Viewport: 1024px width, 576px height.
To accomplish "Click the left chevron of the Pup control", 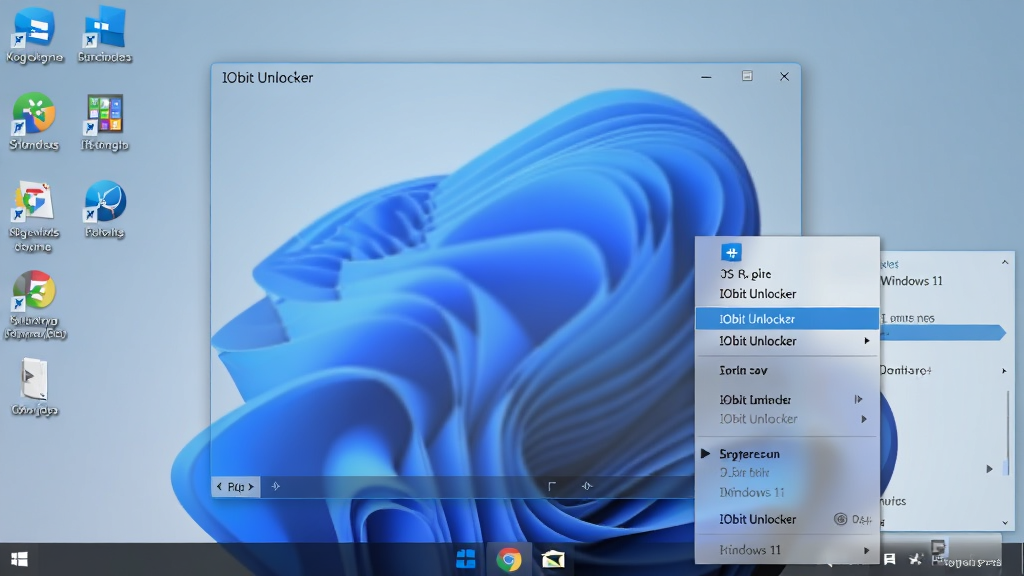I will coord(219,487).
